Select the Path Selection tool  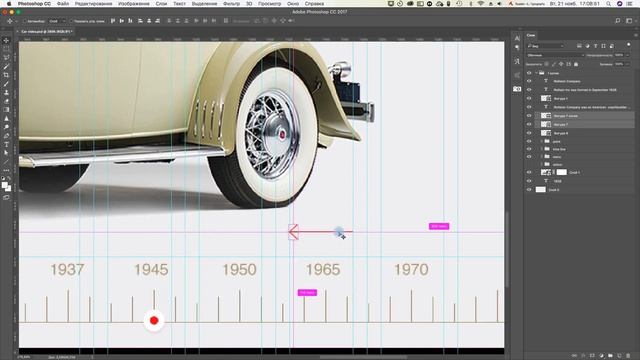pyautogui.click(x=6, y=153)
